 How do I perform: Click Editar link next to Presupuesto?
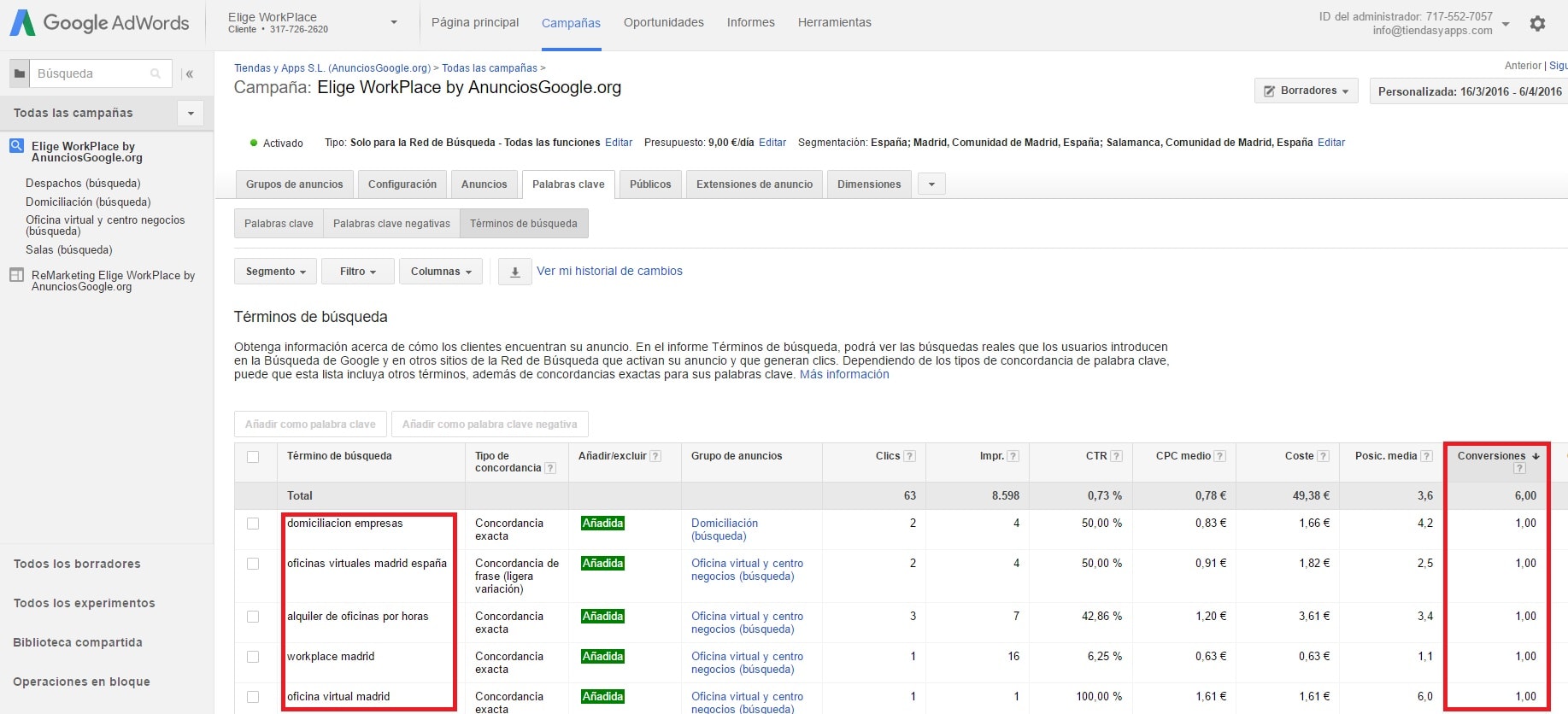(772, 143)
